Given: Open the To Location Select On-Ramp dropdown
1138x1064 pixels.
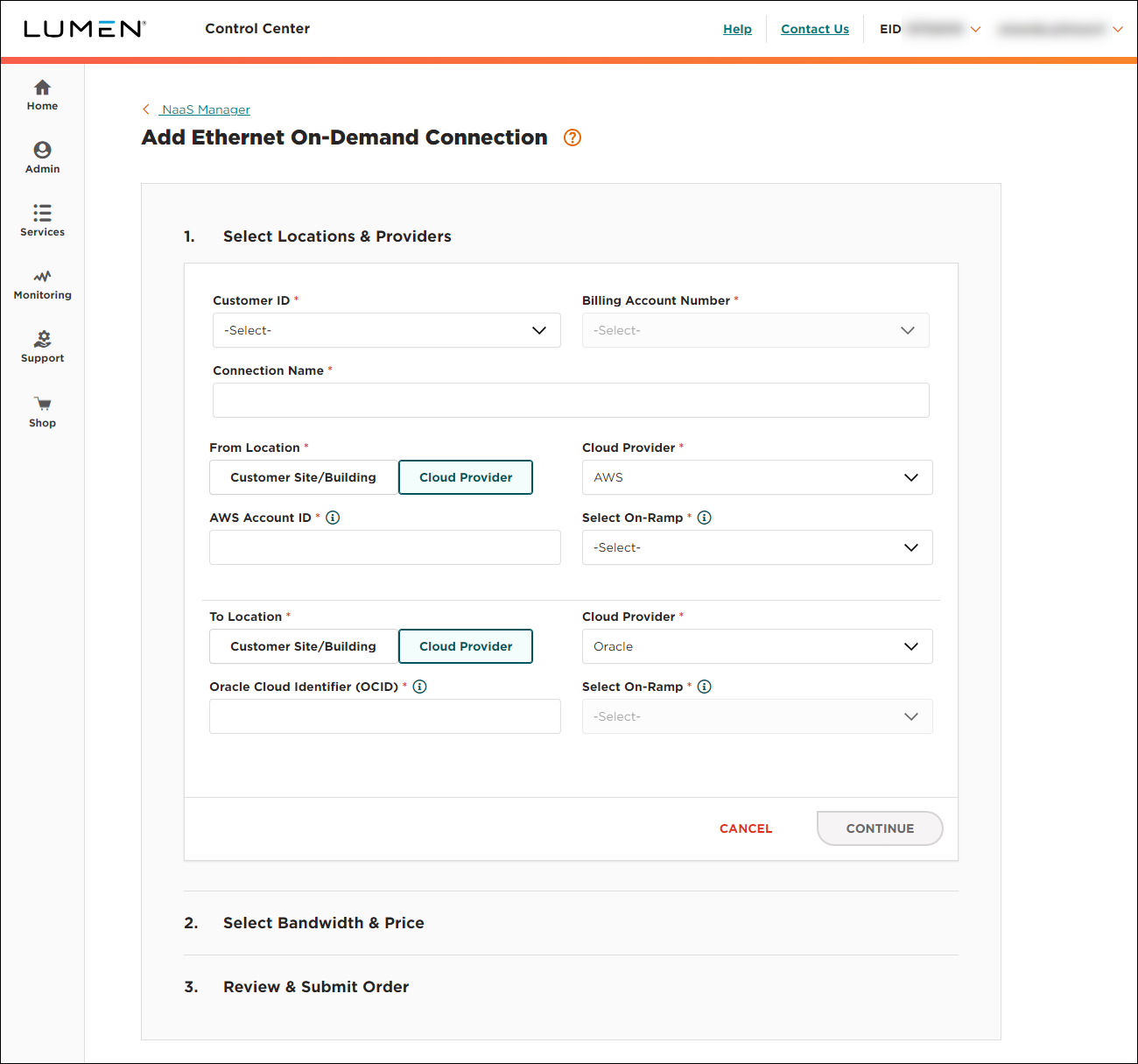Looking at the screenshot, I should tap(757, 716).
